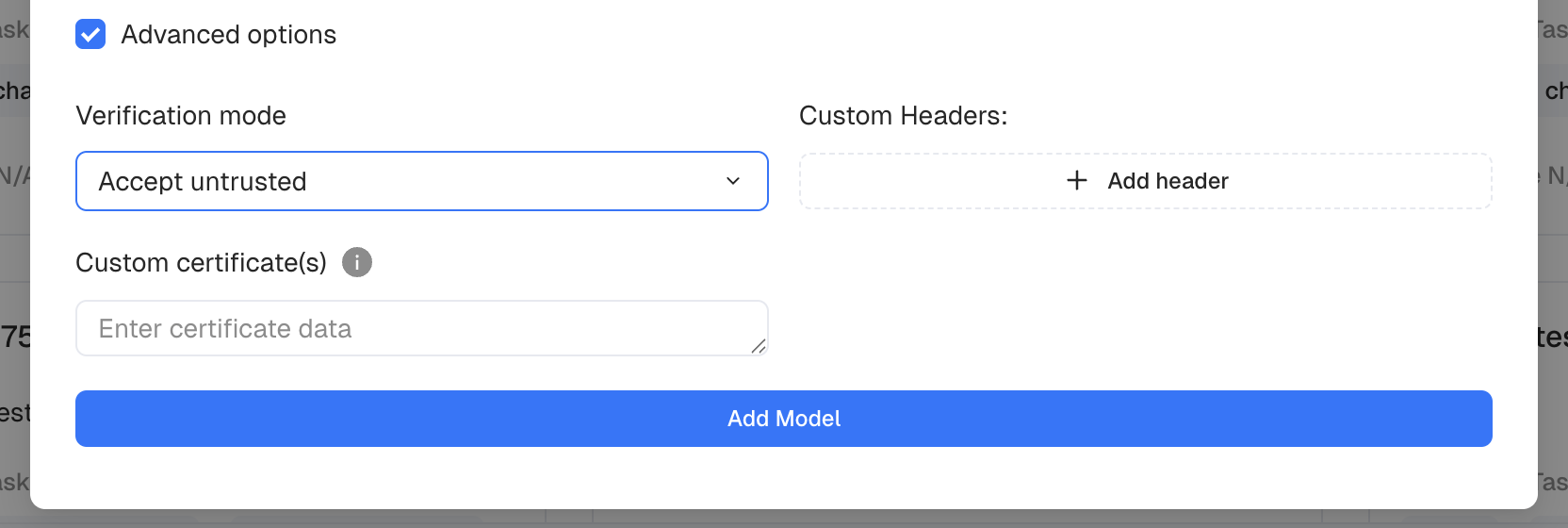Click the Verification mode label
The width and height of the screenshot is (1568, 528).
pos(181,115)
